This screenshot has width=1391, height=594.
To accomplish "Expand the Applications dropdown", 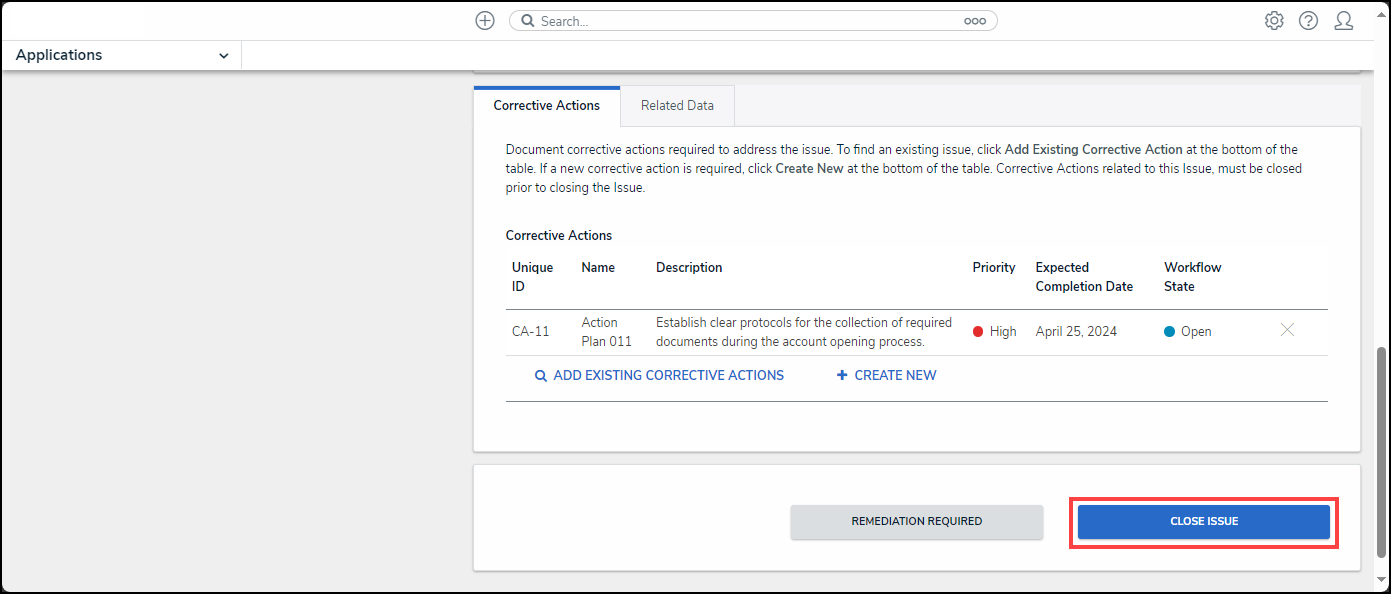I will pos(222,56).
